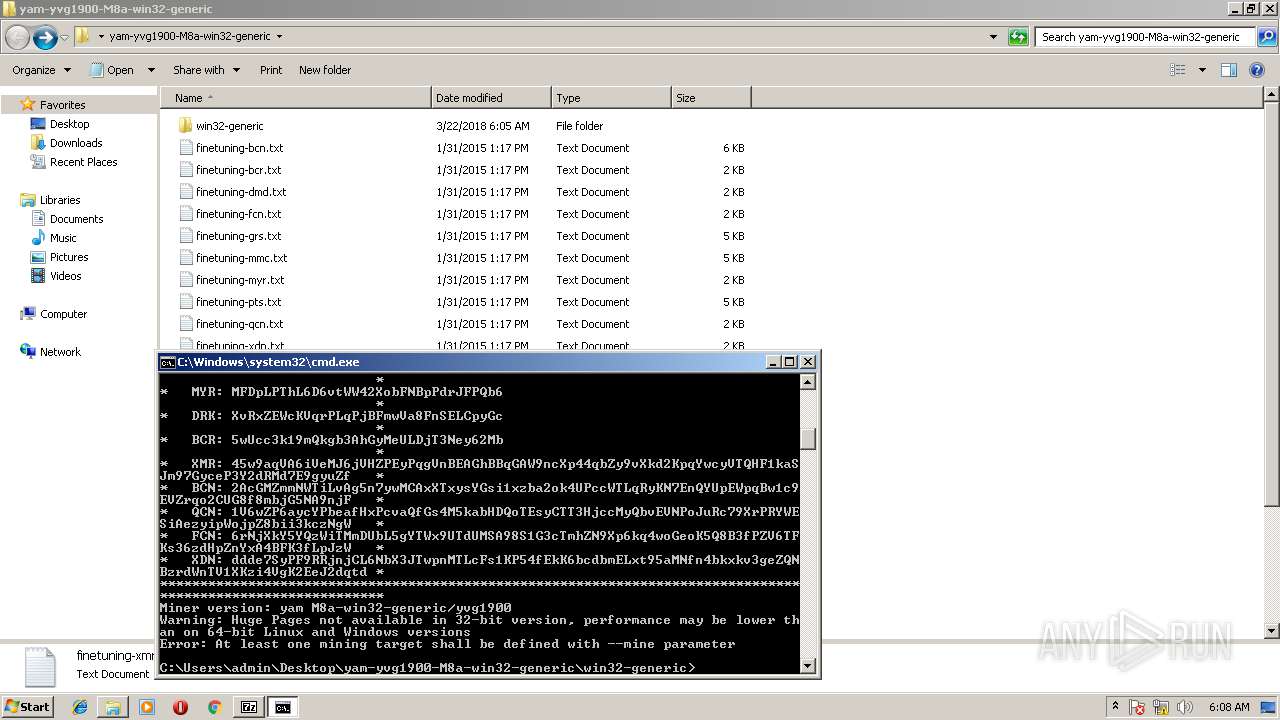The width and height of the screenshot is (1280, 720).
Task: Click the Change your view icon
Action: point(1178,70)
